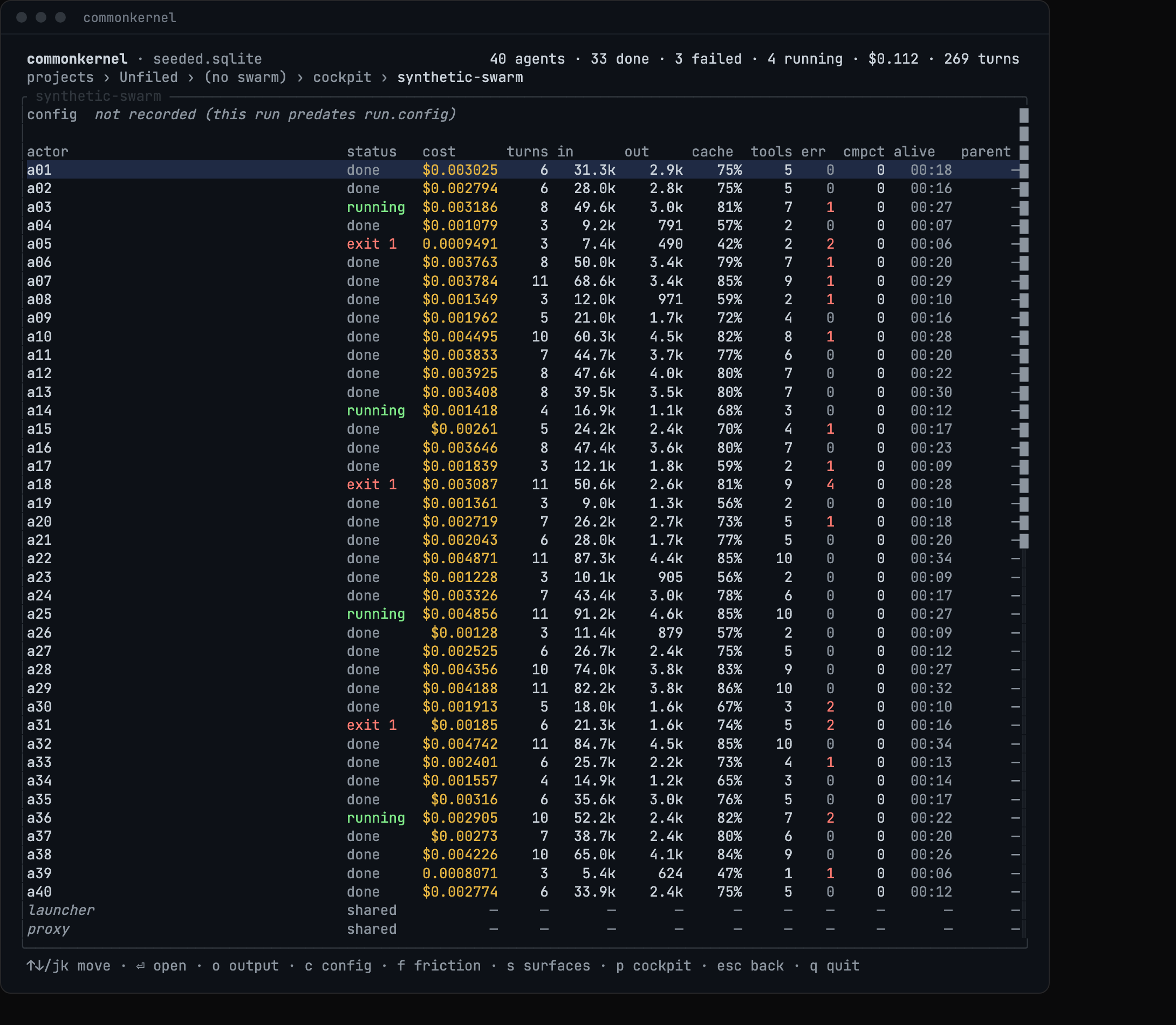Click 'p cockpit' hint in footer

[x=654, y=966]
